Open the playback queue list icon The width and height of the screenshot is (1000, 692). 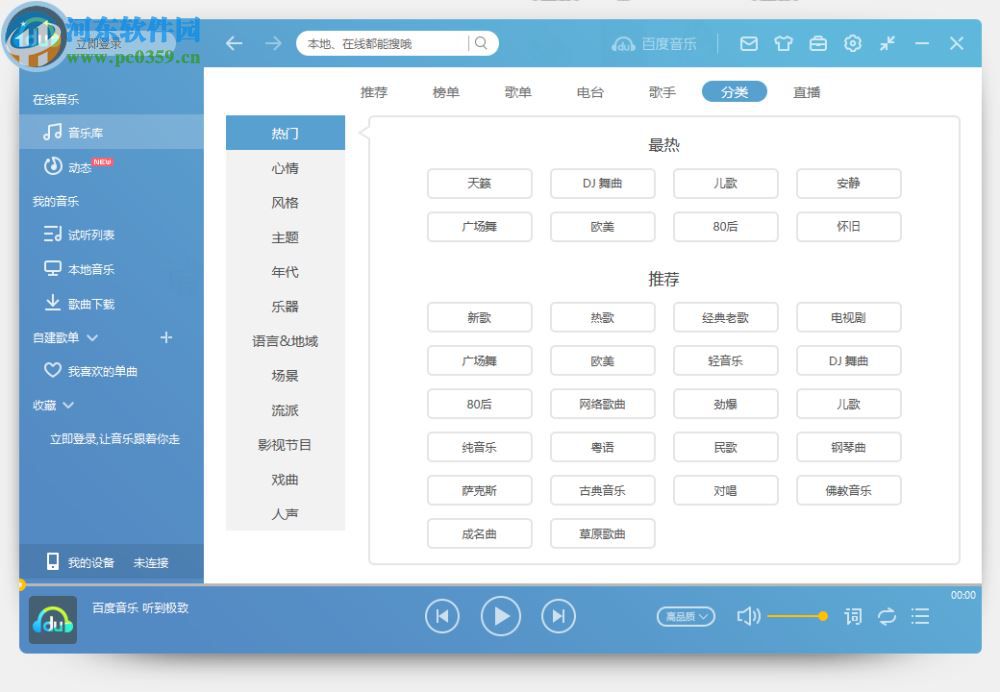pyautogui.click(x=920, y=617)
